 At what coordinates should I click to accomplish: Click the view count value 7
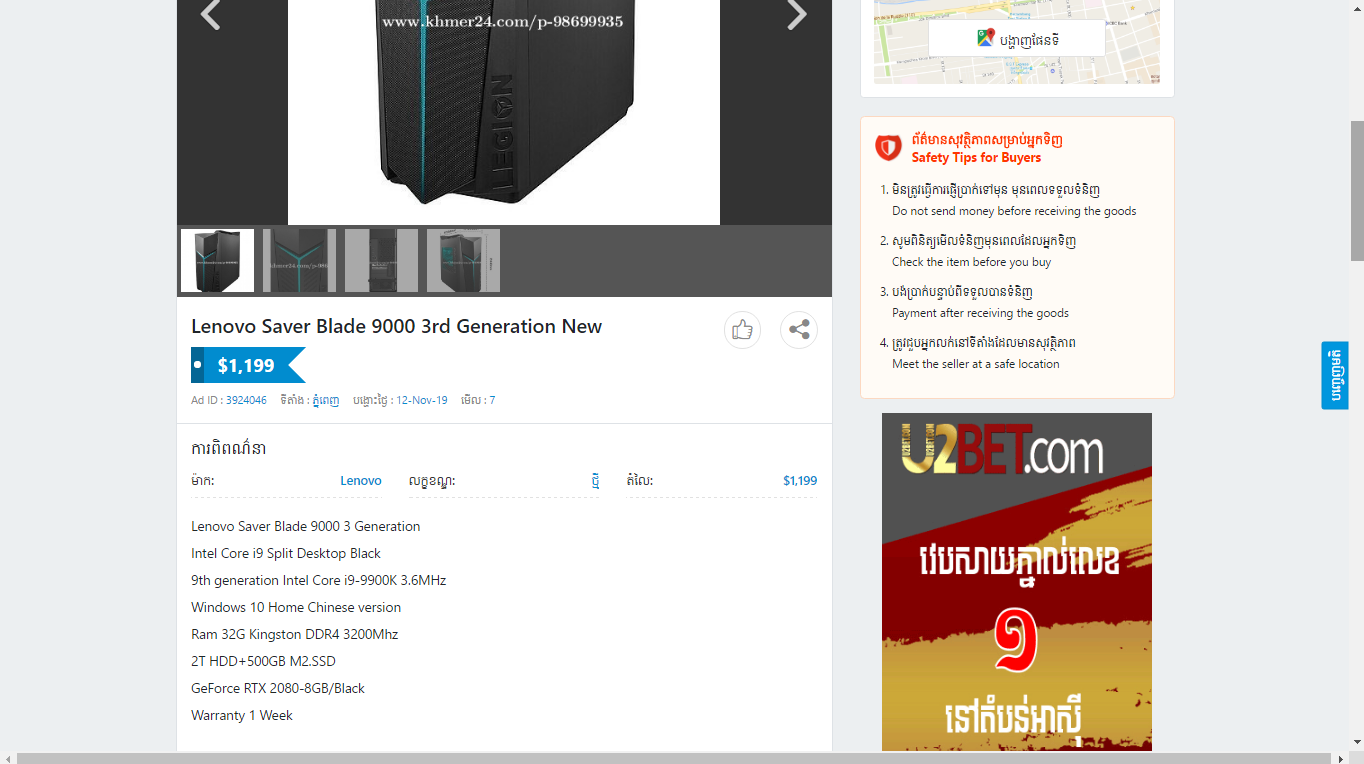[x=492, y=400]
